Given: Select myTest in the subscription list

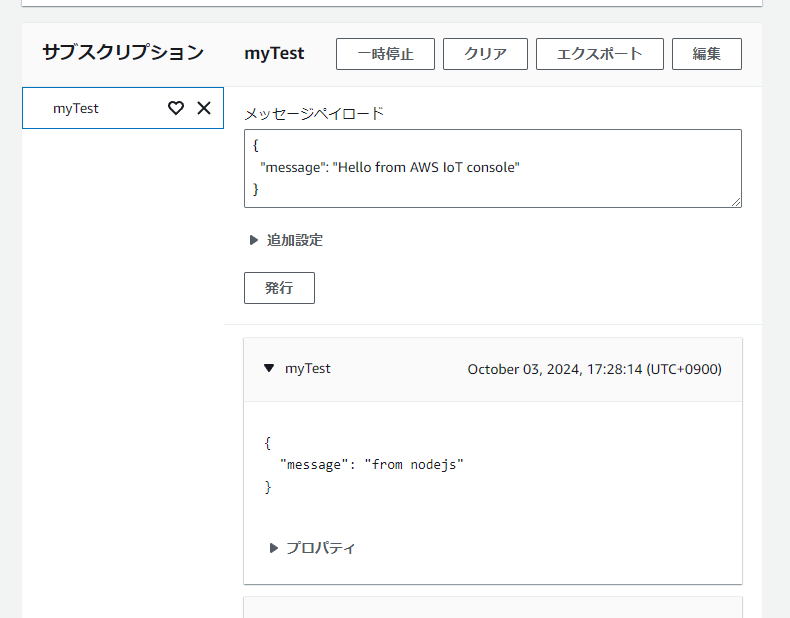Looking at the screenshot, I should (x=76, y=108).
